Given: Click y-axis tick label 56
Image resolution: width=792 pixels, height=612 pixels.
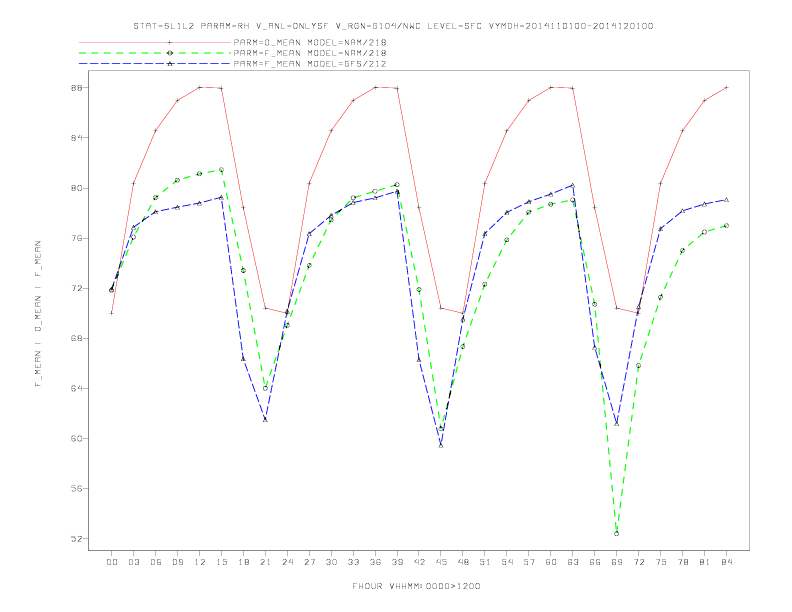Looking at the screenshot, I should pyautogui.click(x=76, y=488).
